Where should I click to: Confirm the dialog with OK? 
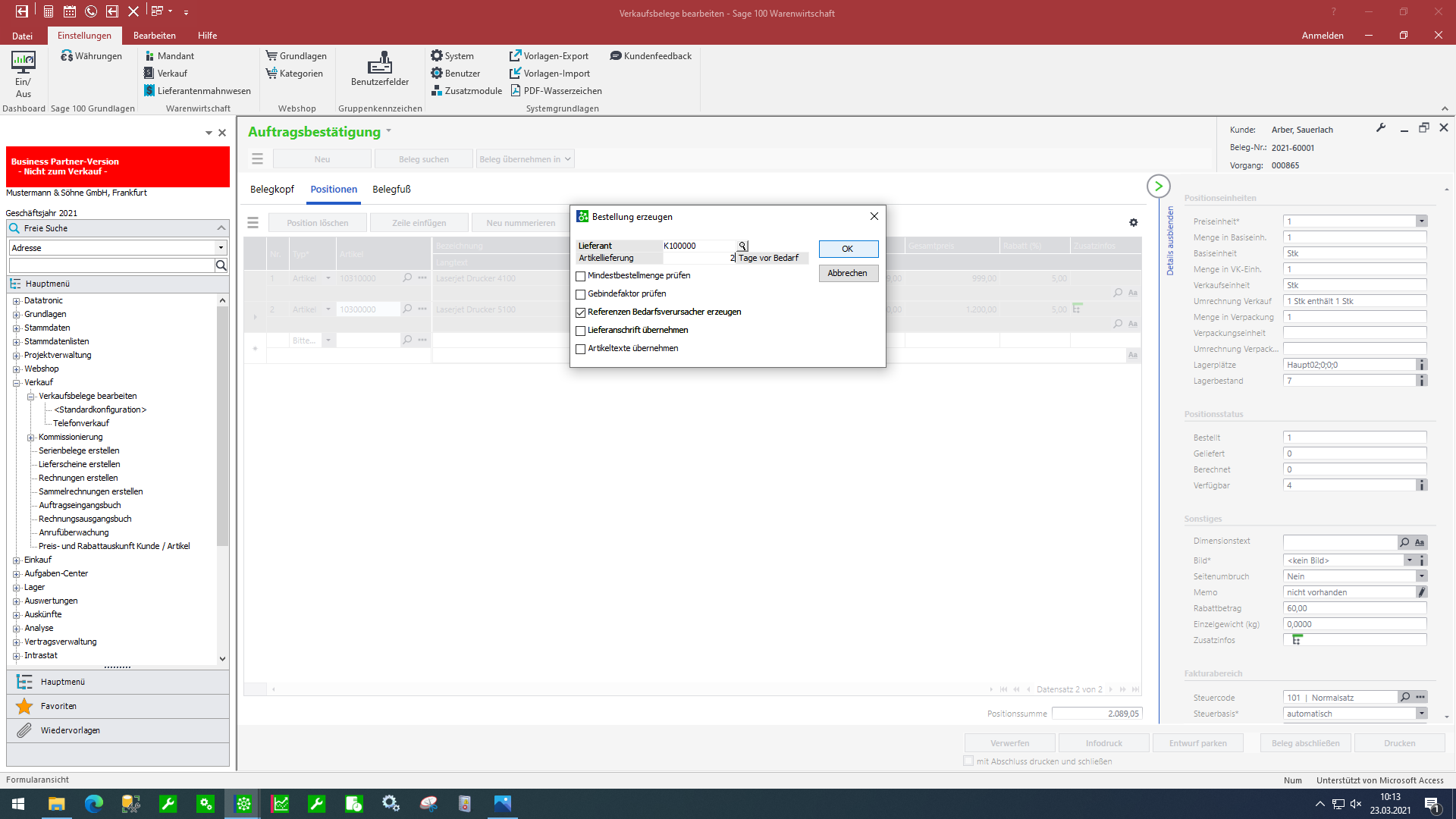point(848,249)
